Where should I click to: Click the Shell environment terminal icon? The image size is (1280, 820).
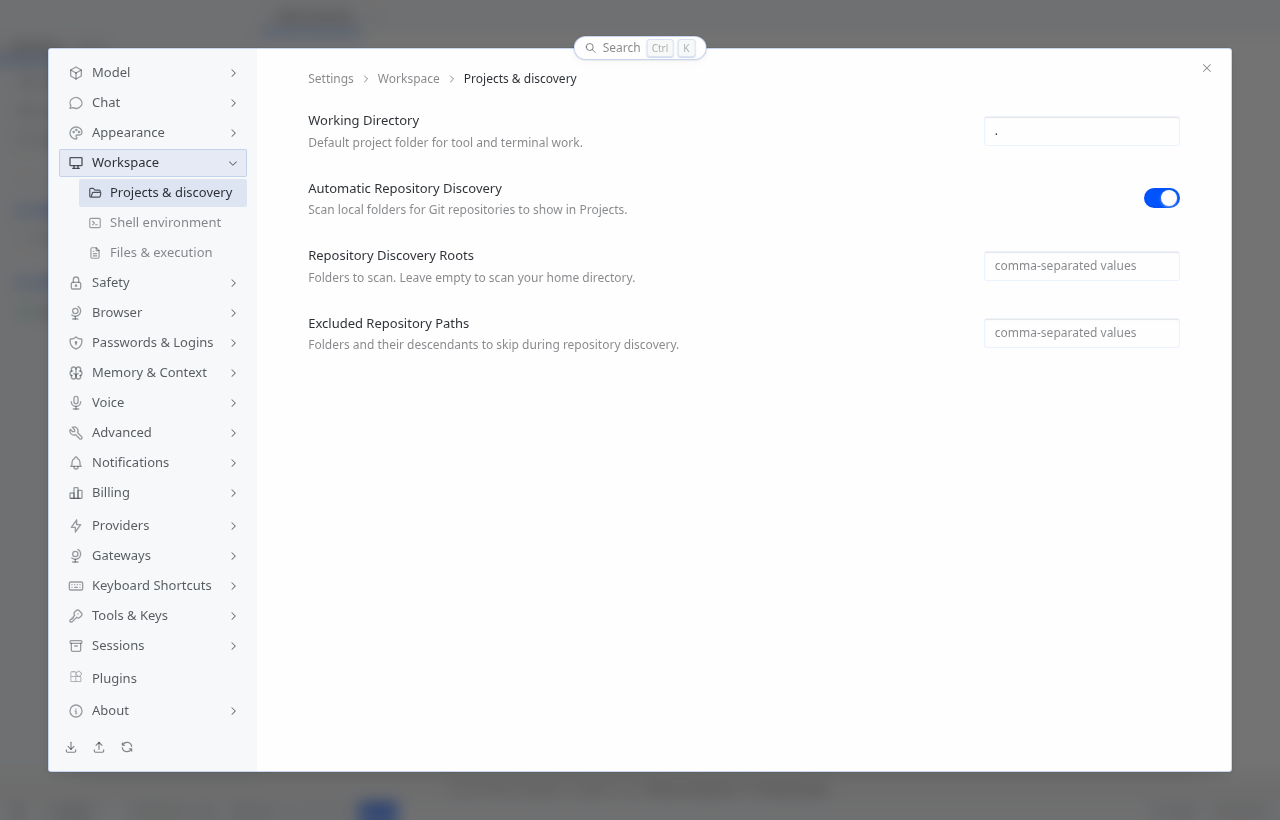coord(95,223)
